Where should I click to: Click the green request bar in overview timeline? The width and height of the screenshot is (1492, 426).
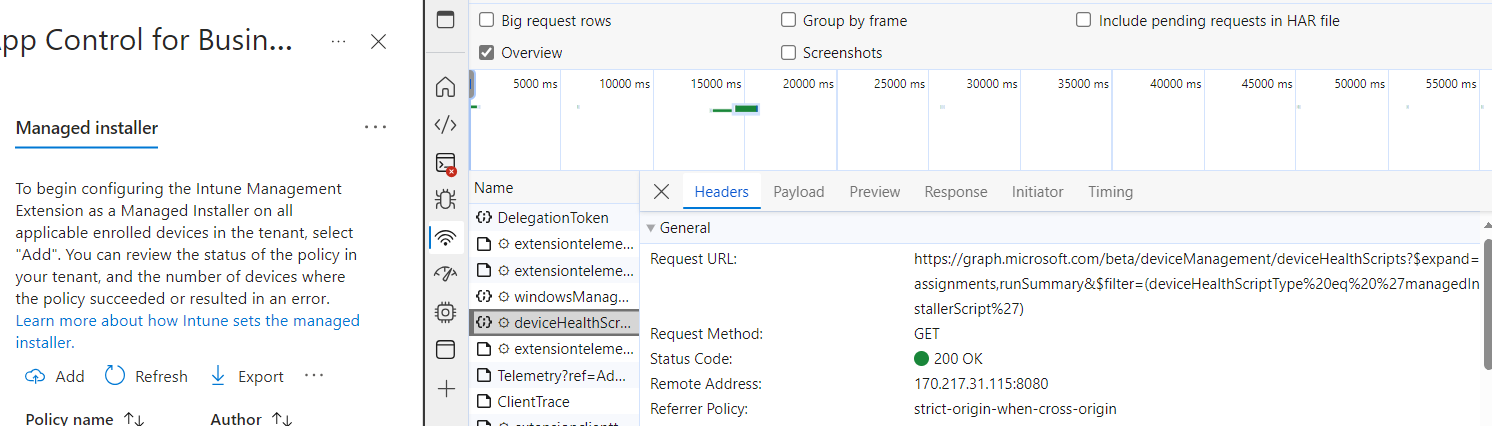click(x=746, y=108)
